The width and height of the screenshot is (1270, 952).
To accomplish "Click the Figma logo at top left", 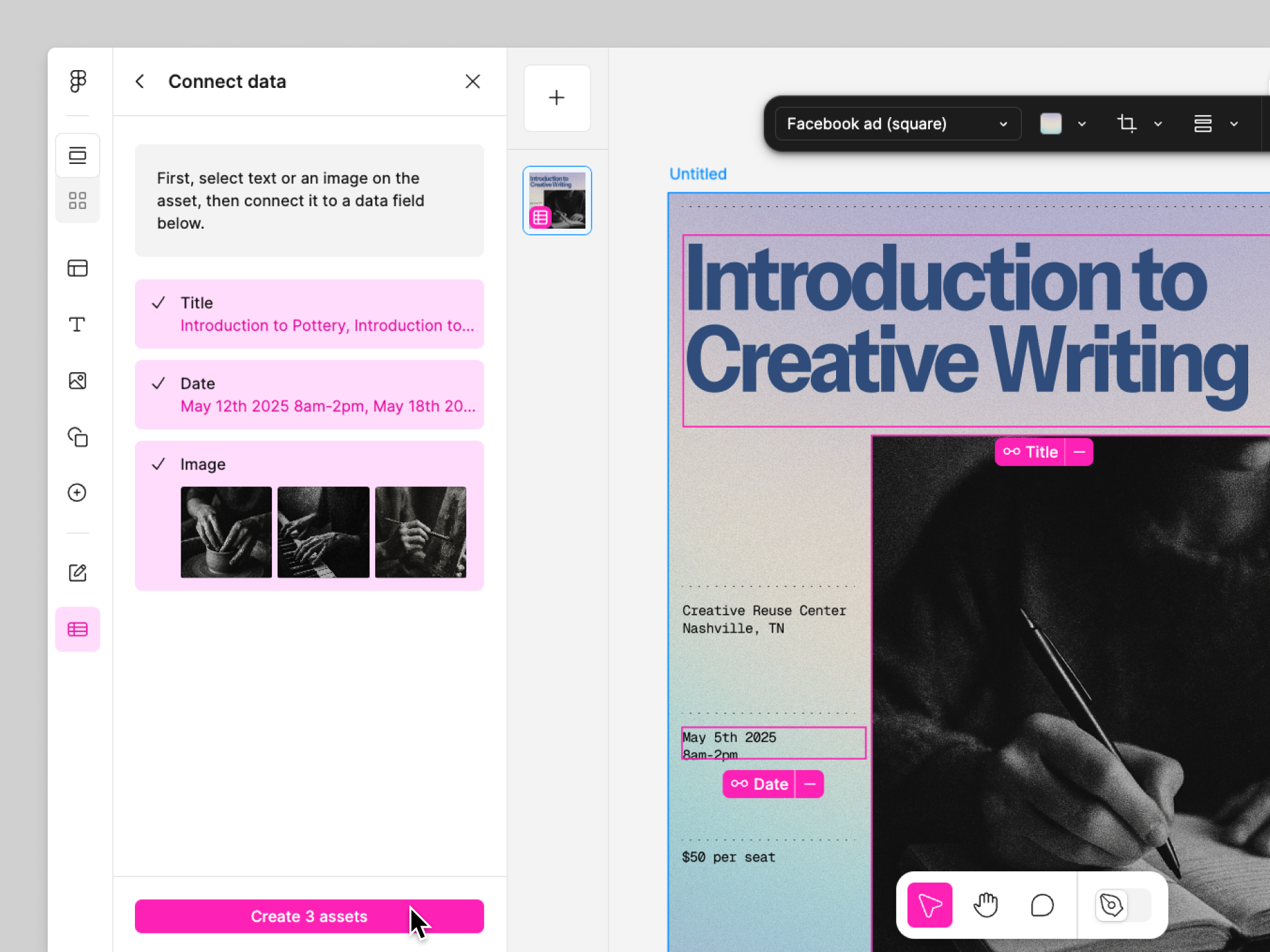I will 77,81.
